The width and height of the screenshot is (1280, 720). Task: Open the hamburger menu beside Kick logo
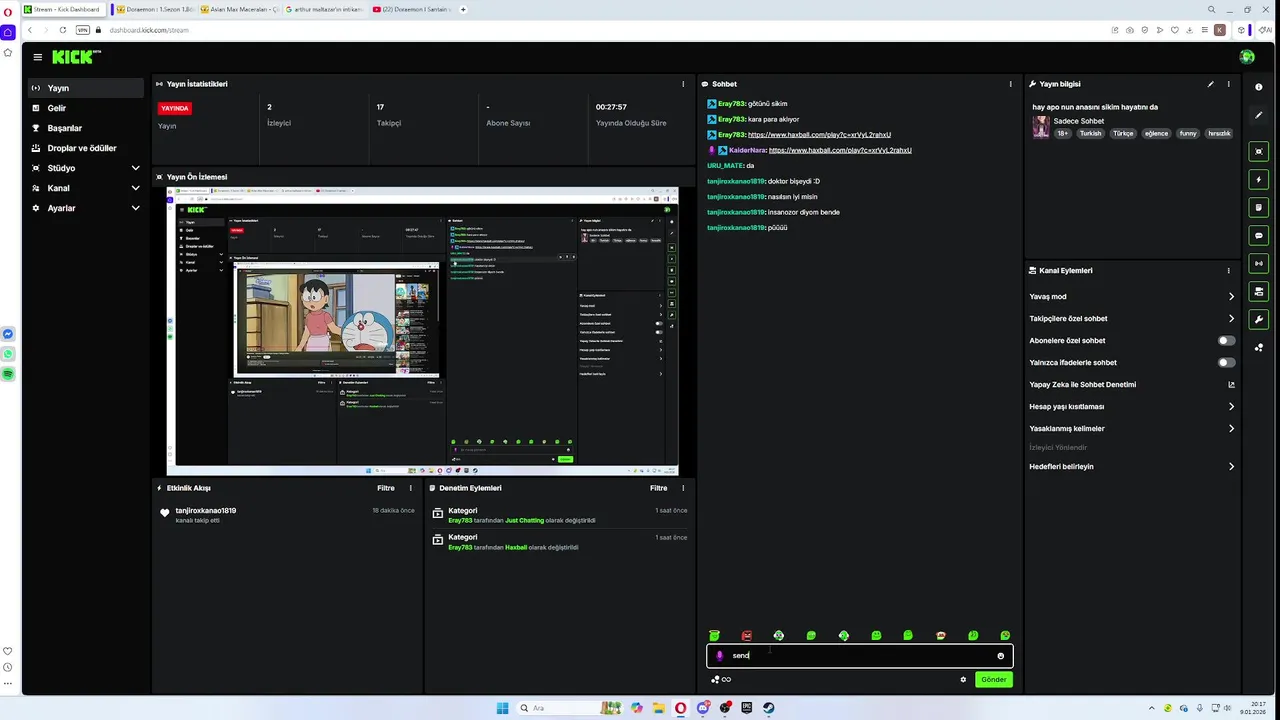tap(37, 58)
